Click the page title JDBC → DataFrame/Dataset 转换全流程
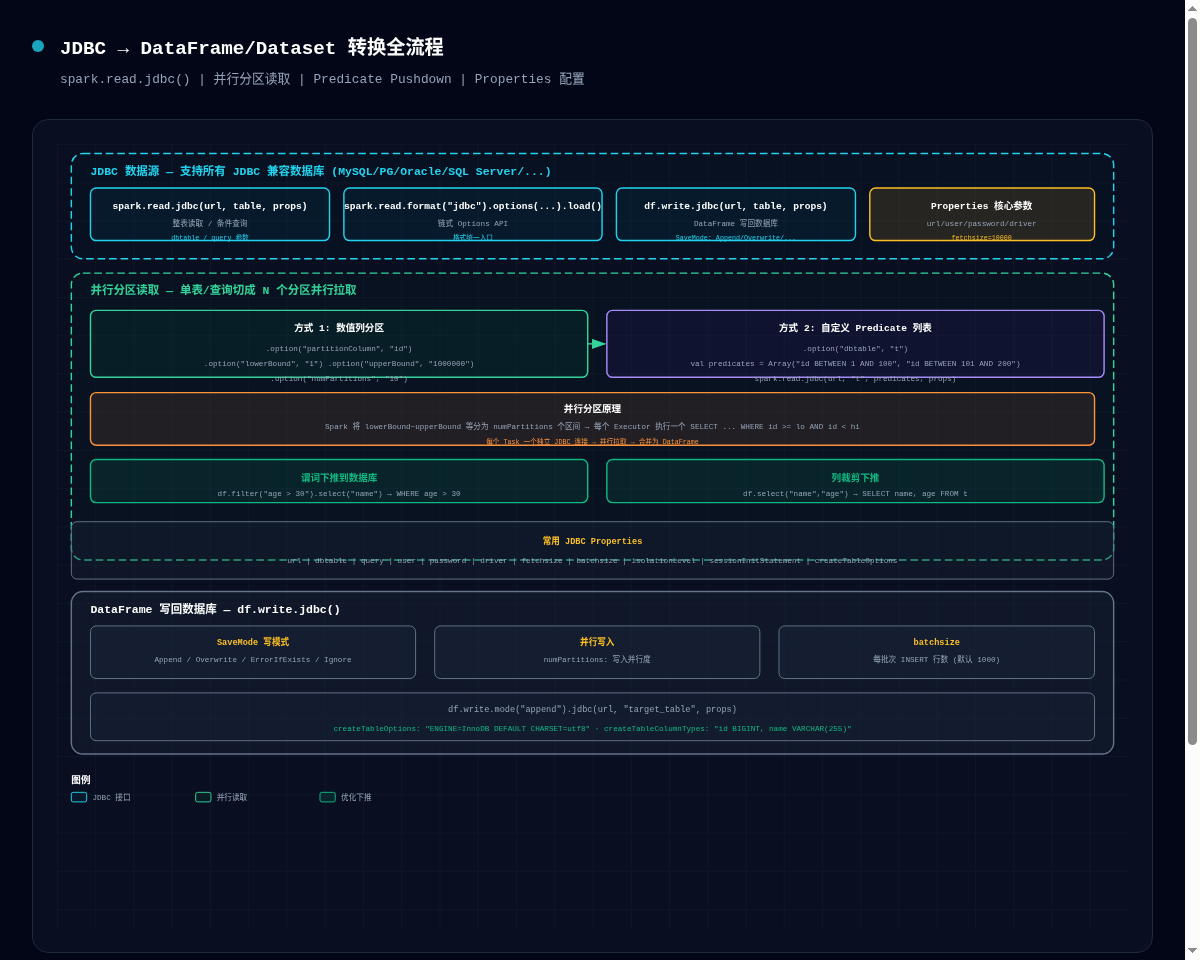The width and height of the screenshot is (1200, 960). [251, 48]
